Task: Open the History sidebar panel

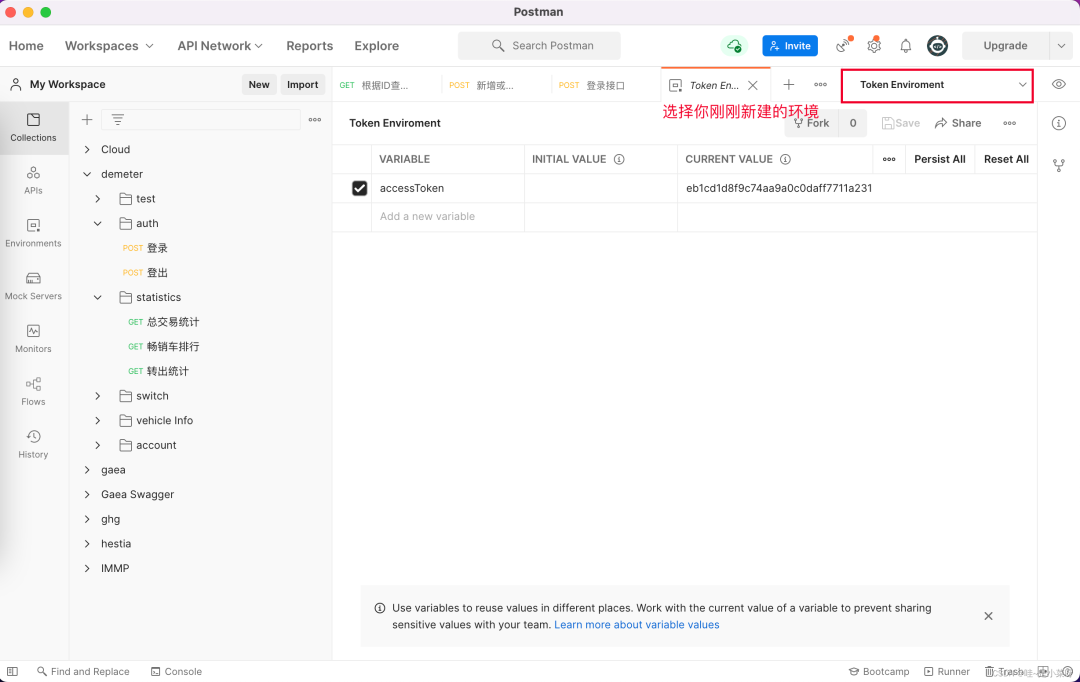Action: coord(33,444)
